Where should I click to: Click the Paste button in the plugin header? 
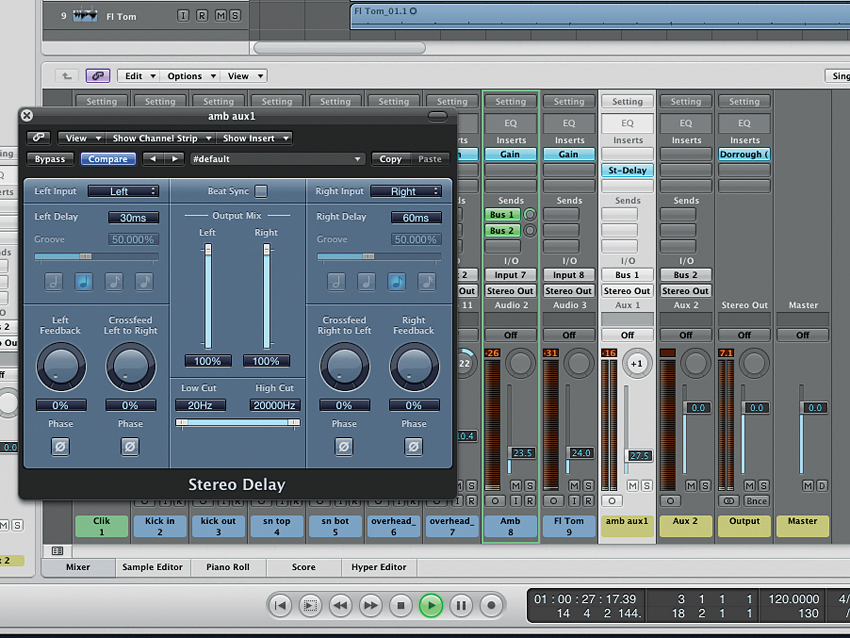(430, 159)
